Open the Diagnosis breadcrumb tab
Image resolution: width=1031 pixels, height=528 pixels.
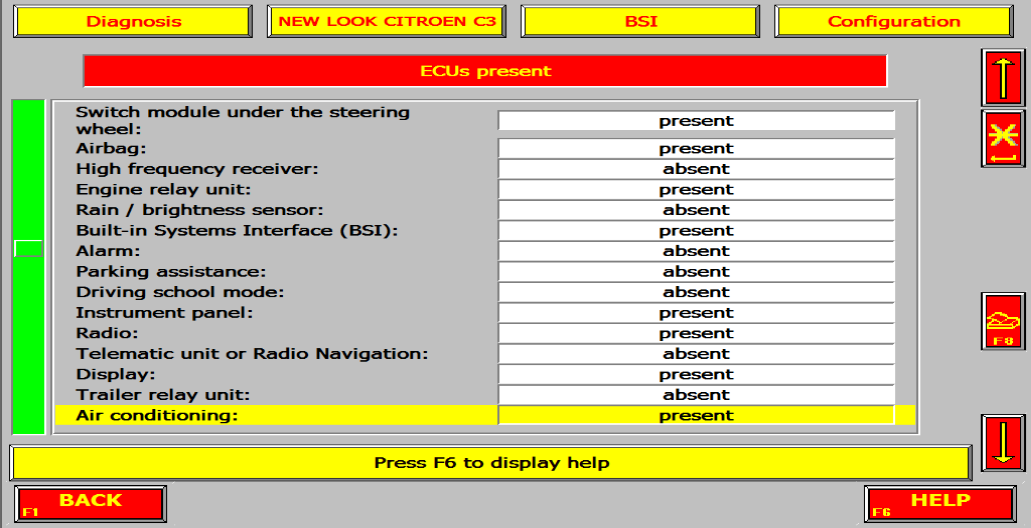coord(133,21)
